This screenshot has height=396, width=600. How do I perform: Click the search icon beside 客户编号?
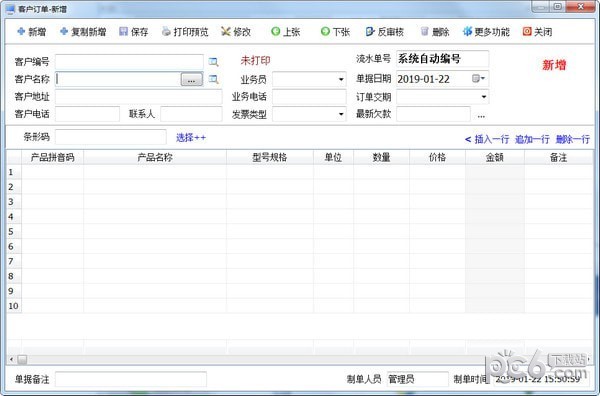pyautogui.click(x=213, y=62)
